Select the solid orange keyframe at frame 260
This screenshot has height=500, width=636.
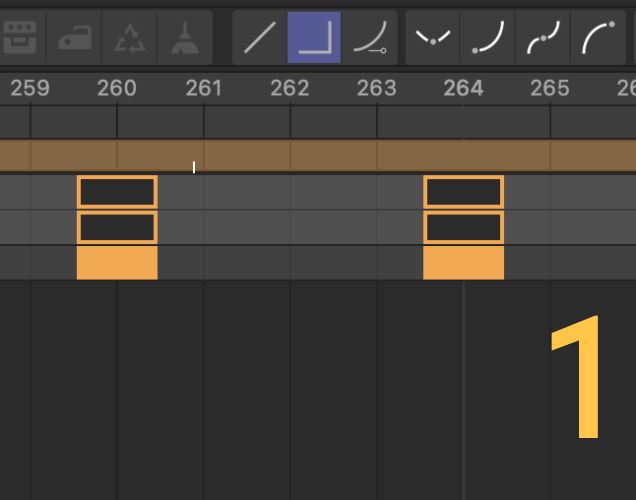[117, 262]
